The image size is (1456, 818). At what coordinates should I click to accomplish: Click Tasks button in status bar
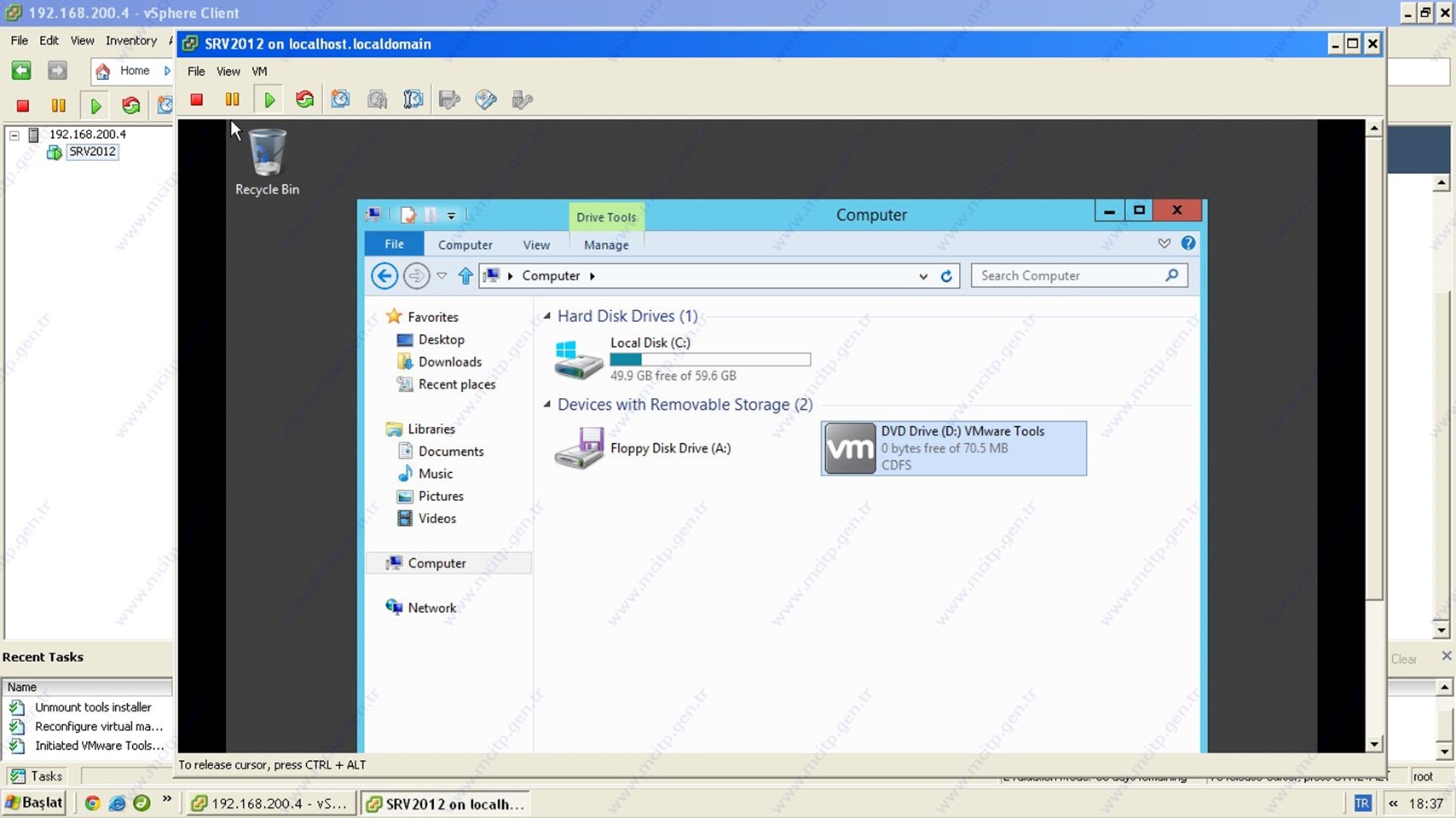(37, 776)
